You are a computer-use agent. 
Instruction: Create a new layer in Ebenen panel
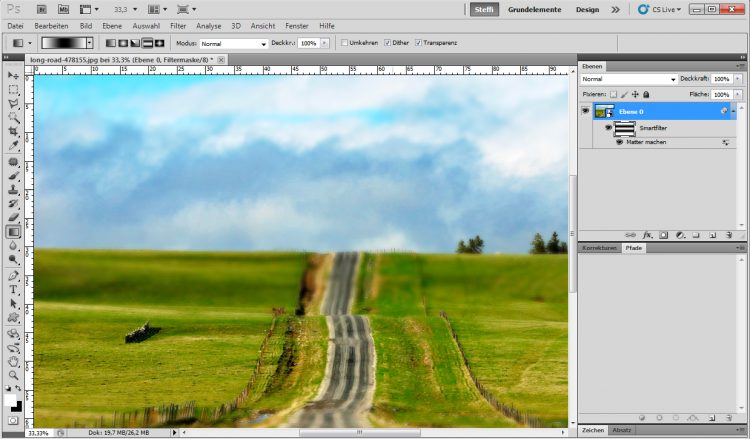712,235
